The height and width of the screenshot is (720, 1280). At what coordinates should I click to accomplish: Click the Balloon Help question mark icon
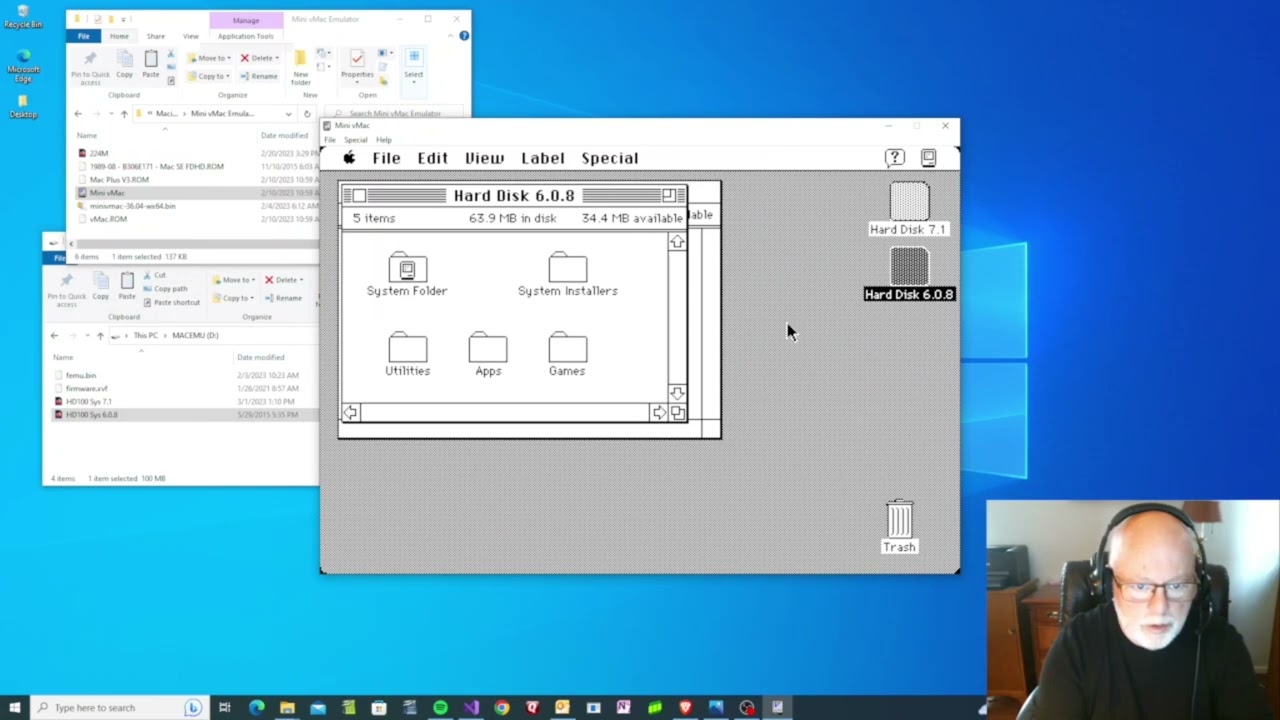[x=894, y=158]
